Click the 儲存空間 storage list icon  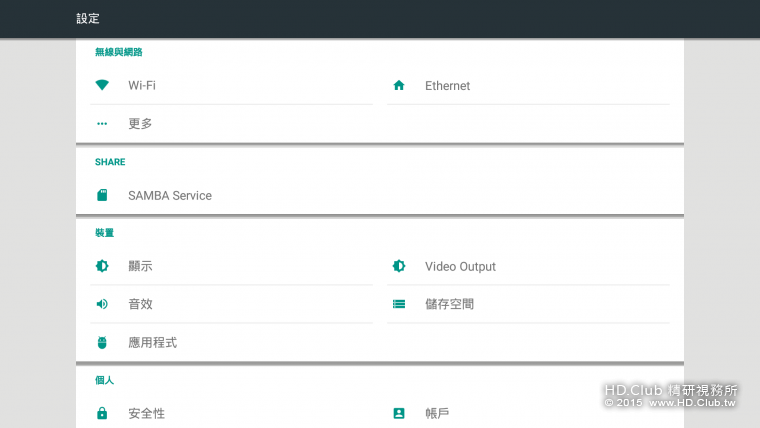click(399, 304)
